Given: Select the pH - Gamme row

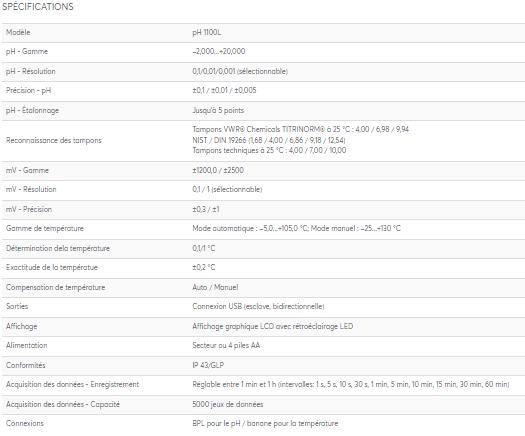Looking at the screenshot, I should click(263, 52).
